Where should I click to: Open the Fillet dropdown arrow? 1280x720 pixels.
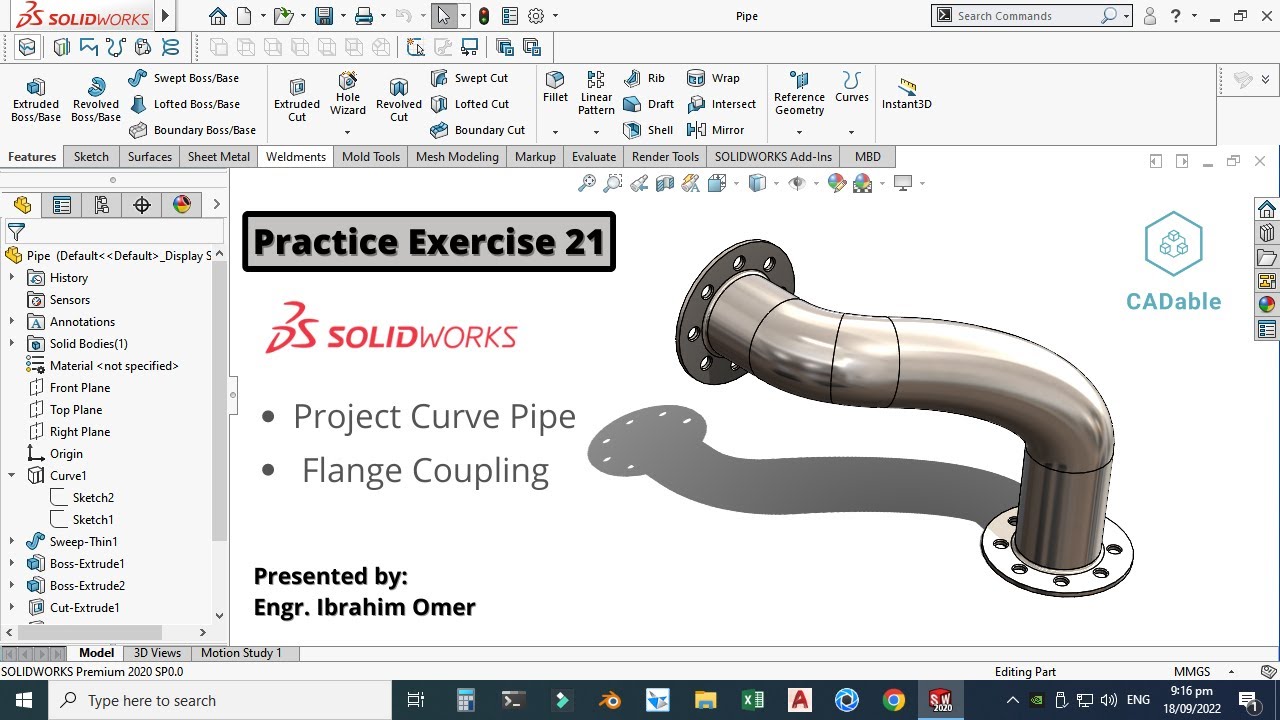(x=555, y=132)
